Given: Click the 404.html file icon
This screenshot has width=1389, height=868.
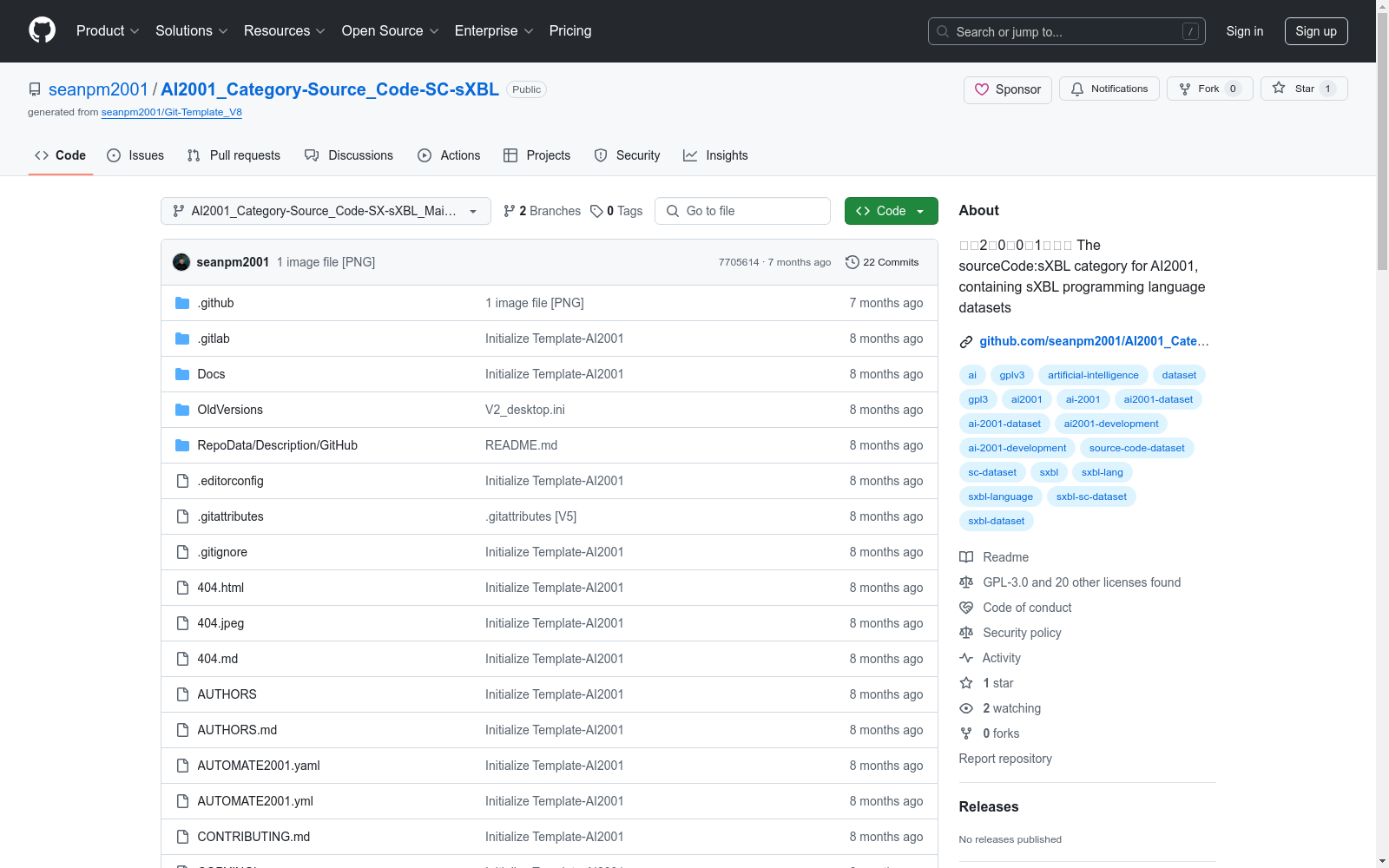Looking at the screenshot, I should pos(182,588).
